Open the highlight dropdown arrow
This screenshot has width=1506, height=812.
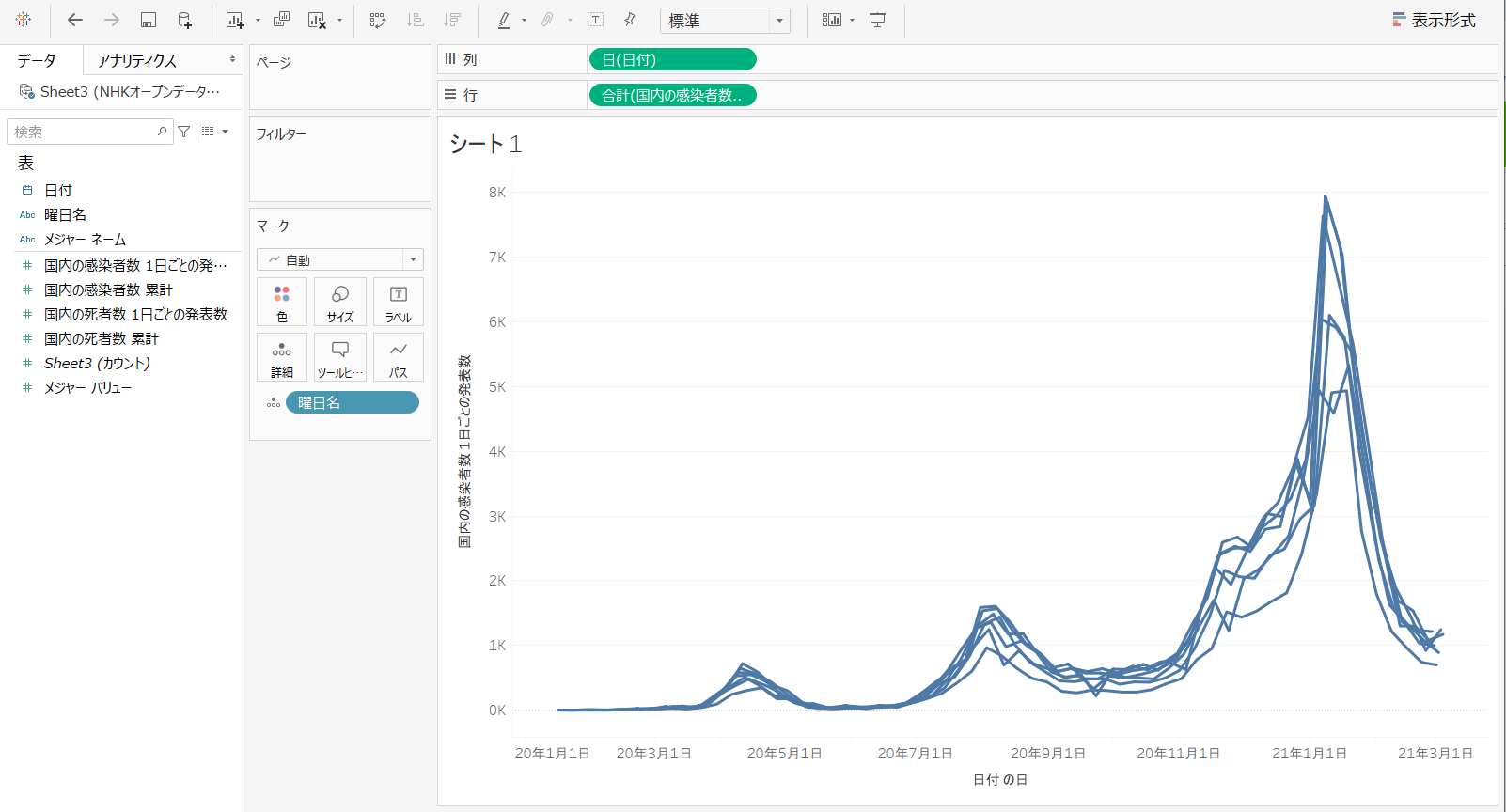coord(524,21)
